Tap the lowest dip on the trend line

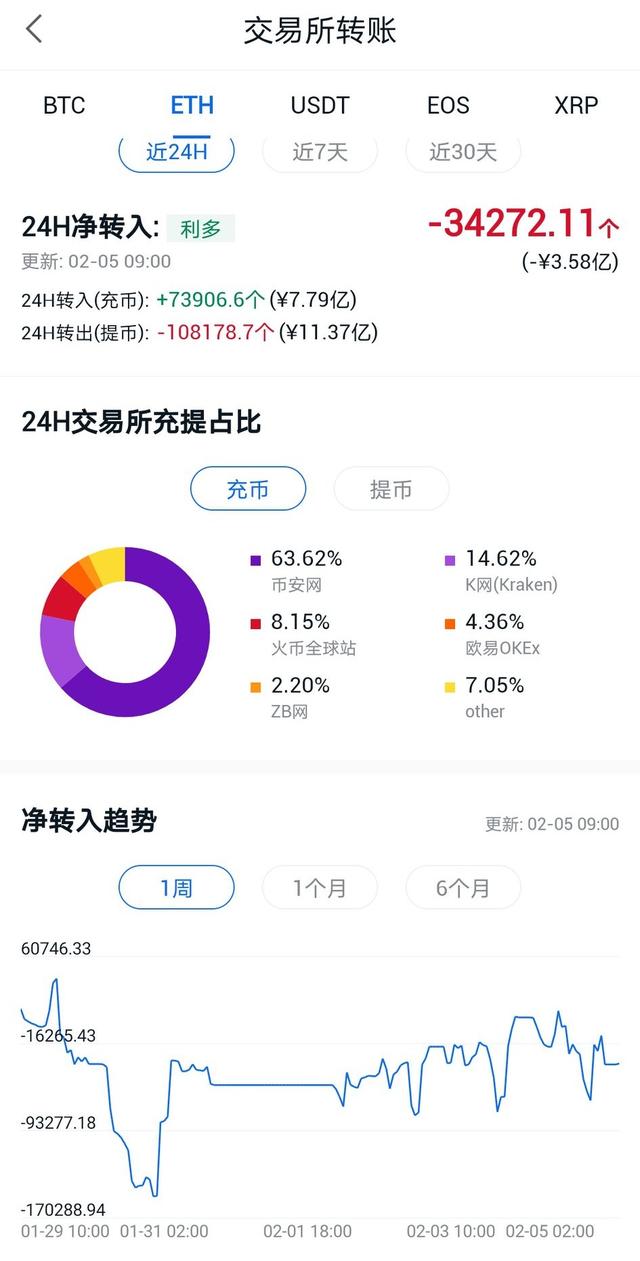point(155,1194)
